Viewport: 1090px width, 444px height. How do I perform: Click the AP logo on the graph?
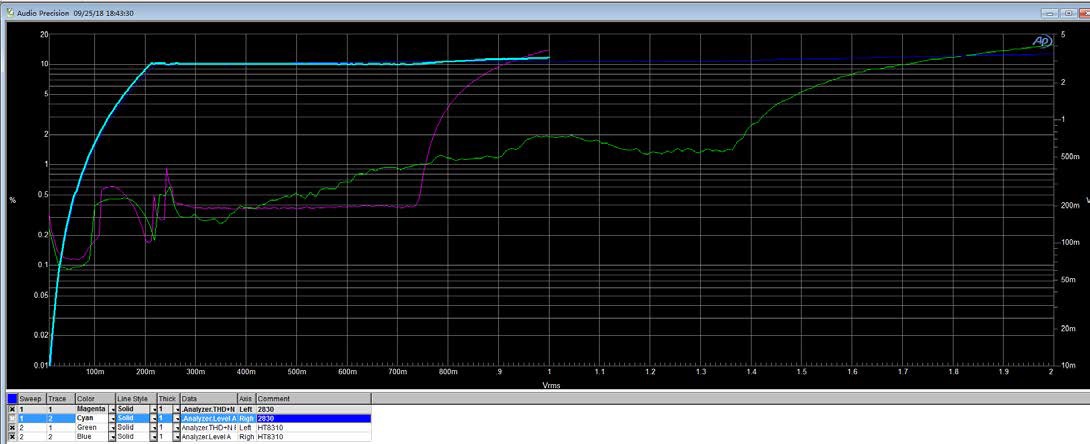(1041, 41)
